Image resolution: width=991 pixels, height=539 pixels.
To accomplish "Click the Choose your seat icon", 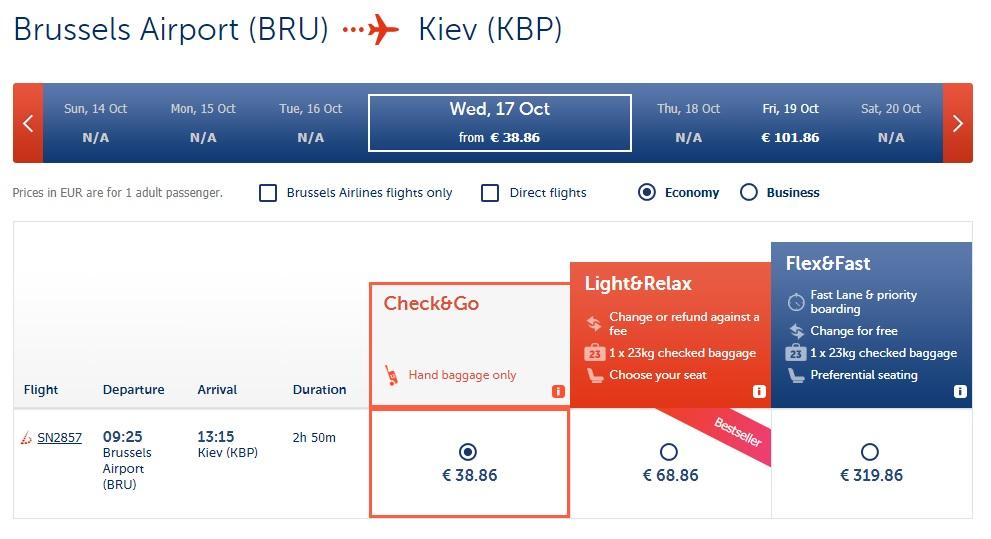I will tap(594, 375).
